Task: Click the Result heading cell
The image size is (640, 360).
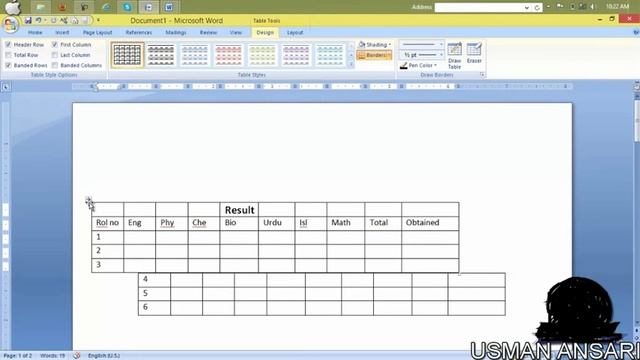Action: click(x=239, y=210)
